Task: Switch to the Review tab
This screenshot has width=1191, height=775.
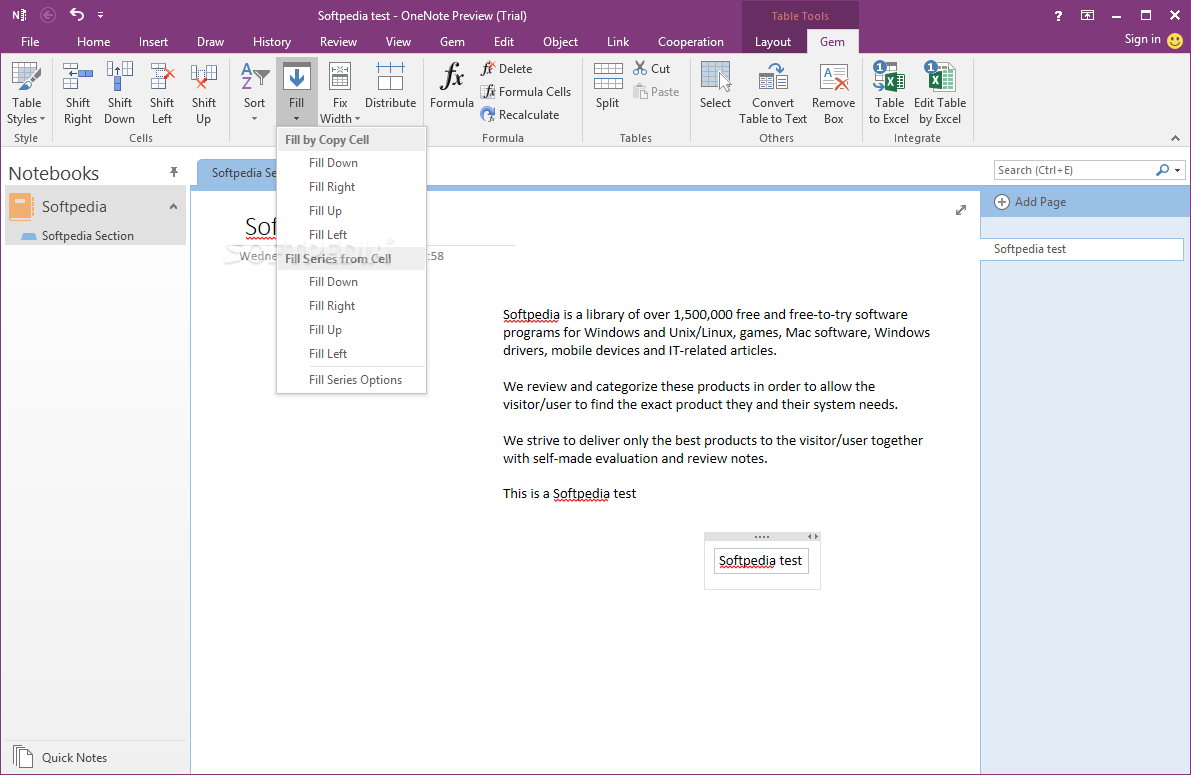Action: [x=338, y=42]
